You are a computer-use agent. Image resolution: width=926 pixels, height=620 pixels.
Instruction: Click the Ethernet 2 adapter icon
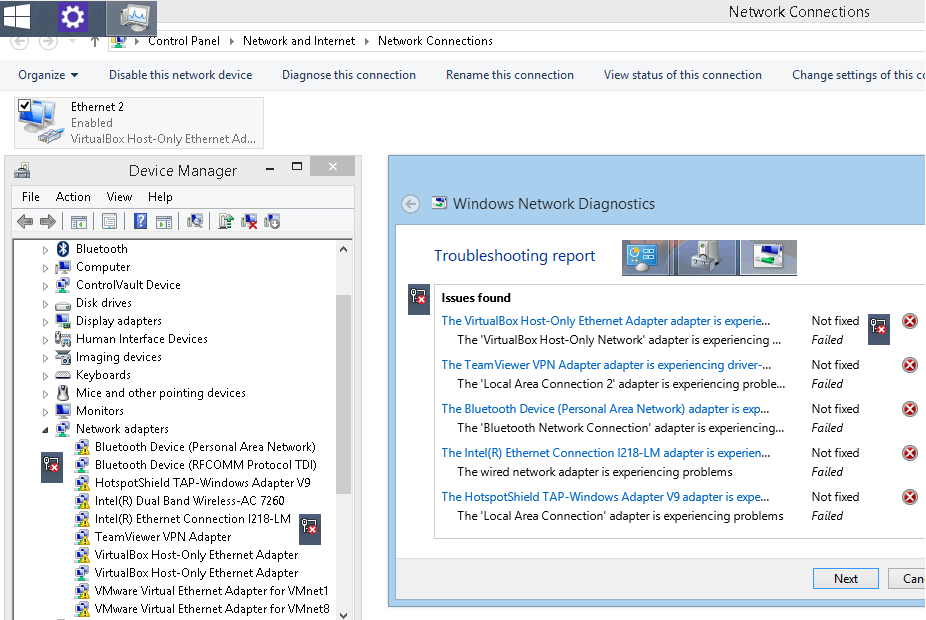tap(40, 122)
